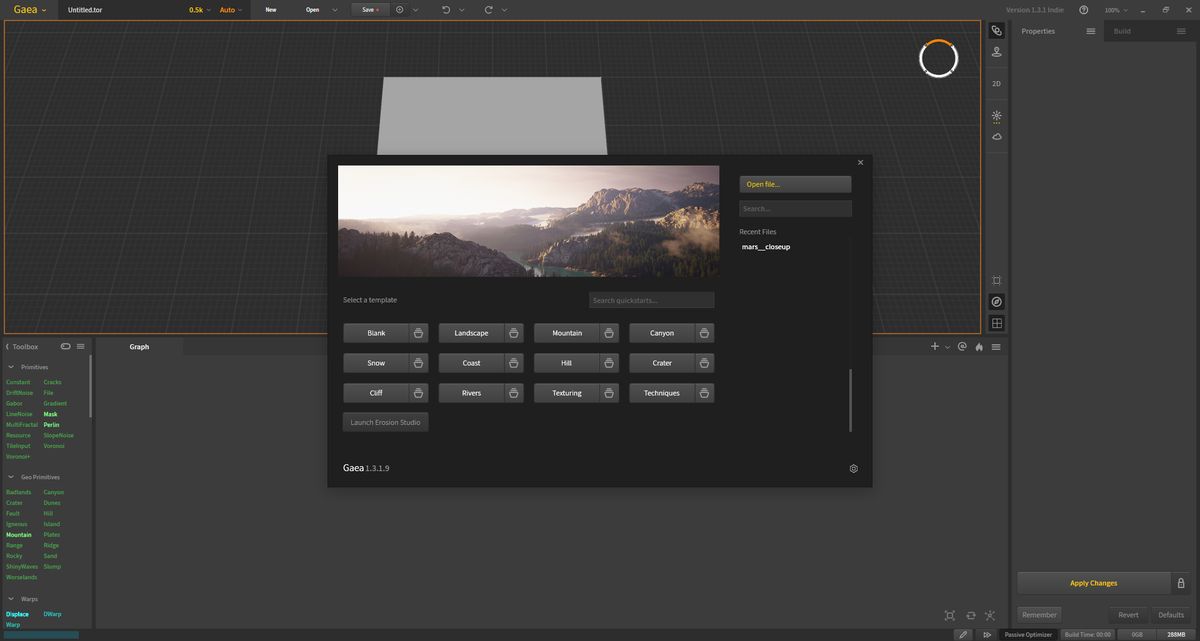
Task: Open the sun lighting settings icon
Action: [996, 116]
